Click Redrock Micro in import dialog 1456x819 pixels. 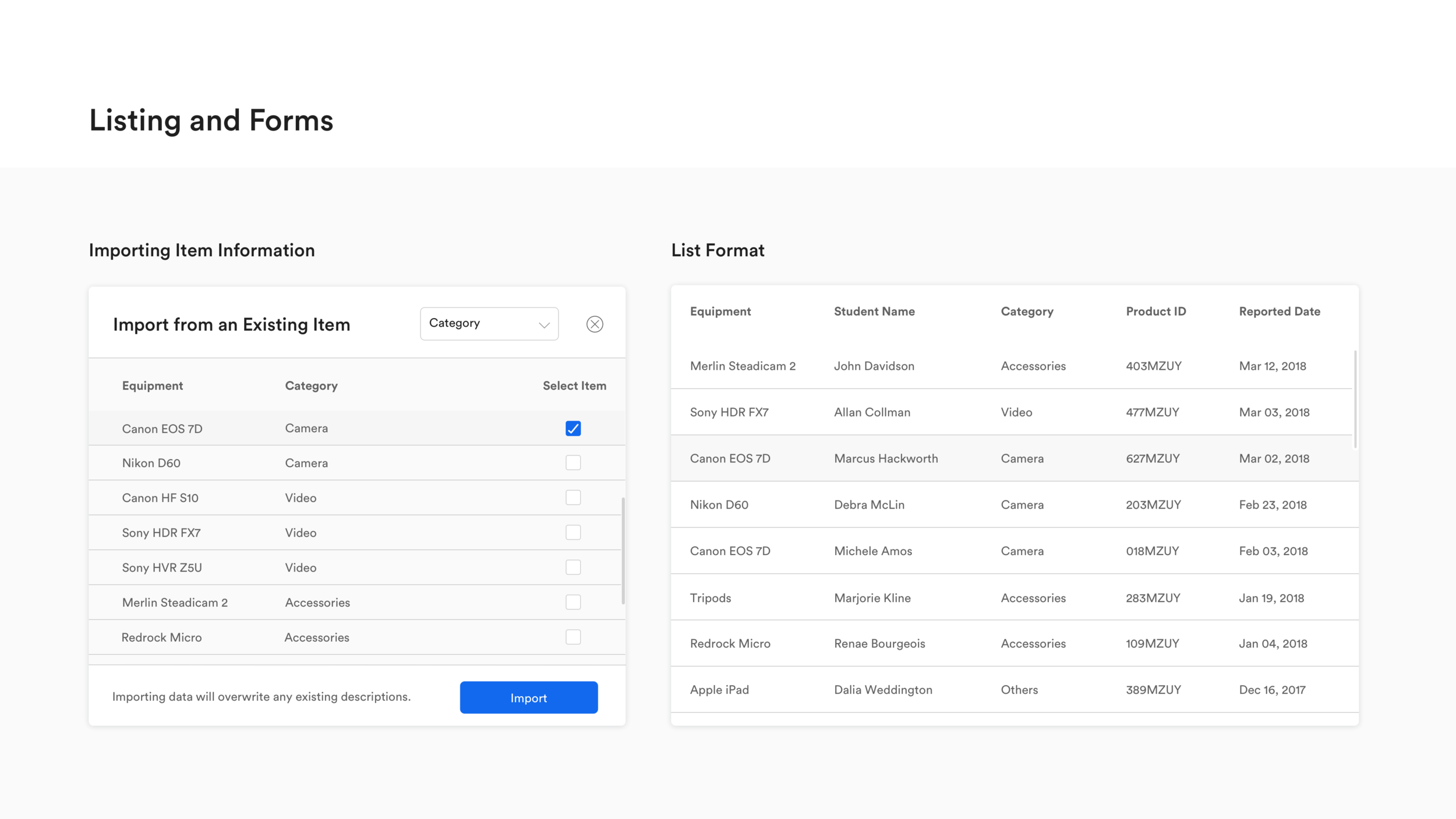point(161,637)
